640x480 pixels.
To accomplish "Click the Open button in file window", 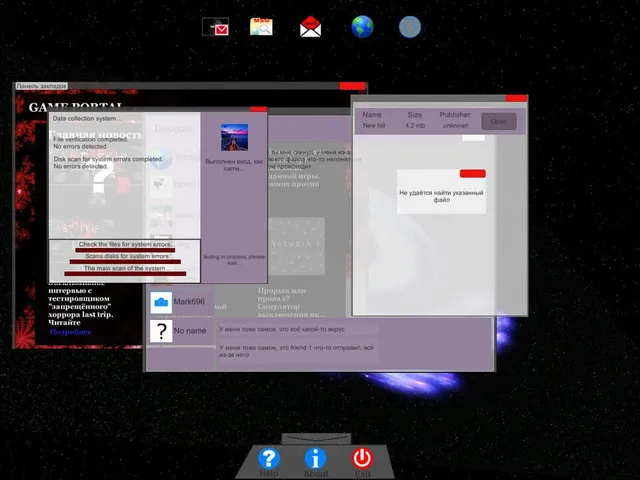I will tap(499, 121).
